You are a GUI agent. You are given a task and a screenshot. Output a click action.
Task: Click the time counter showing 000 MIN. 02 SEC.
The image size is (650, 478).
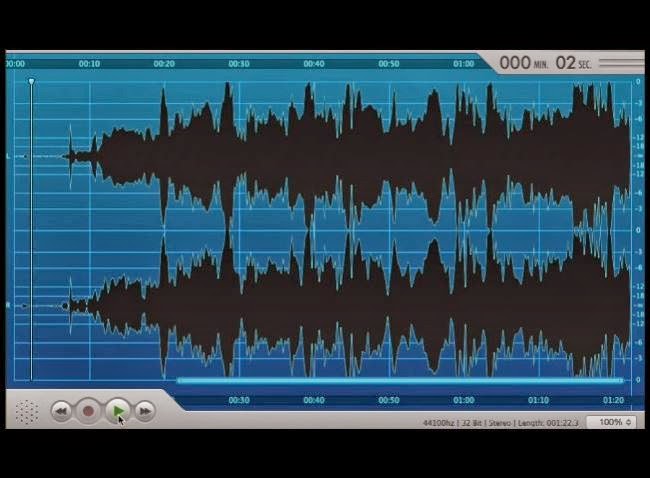point(545,63)
